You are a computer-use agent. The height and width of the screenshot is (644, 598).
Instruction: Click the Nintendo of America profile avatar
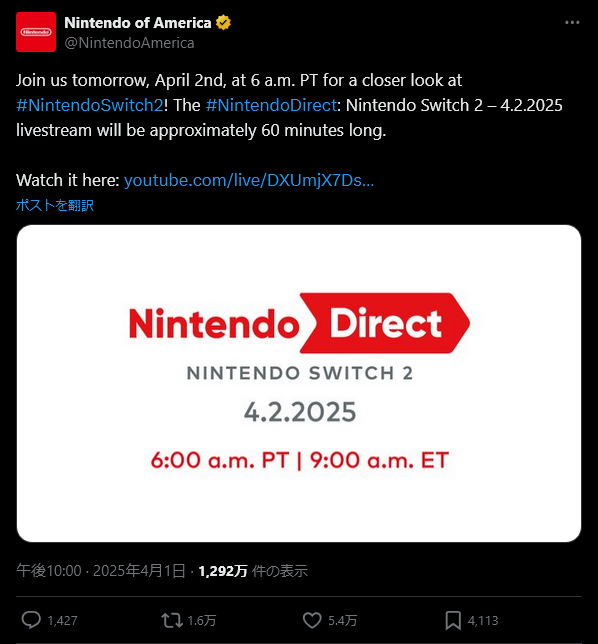(x=36, y=32)
